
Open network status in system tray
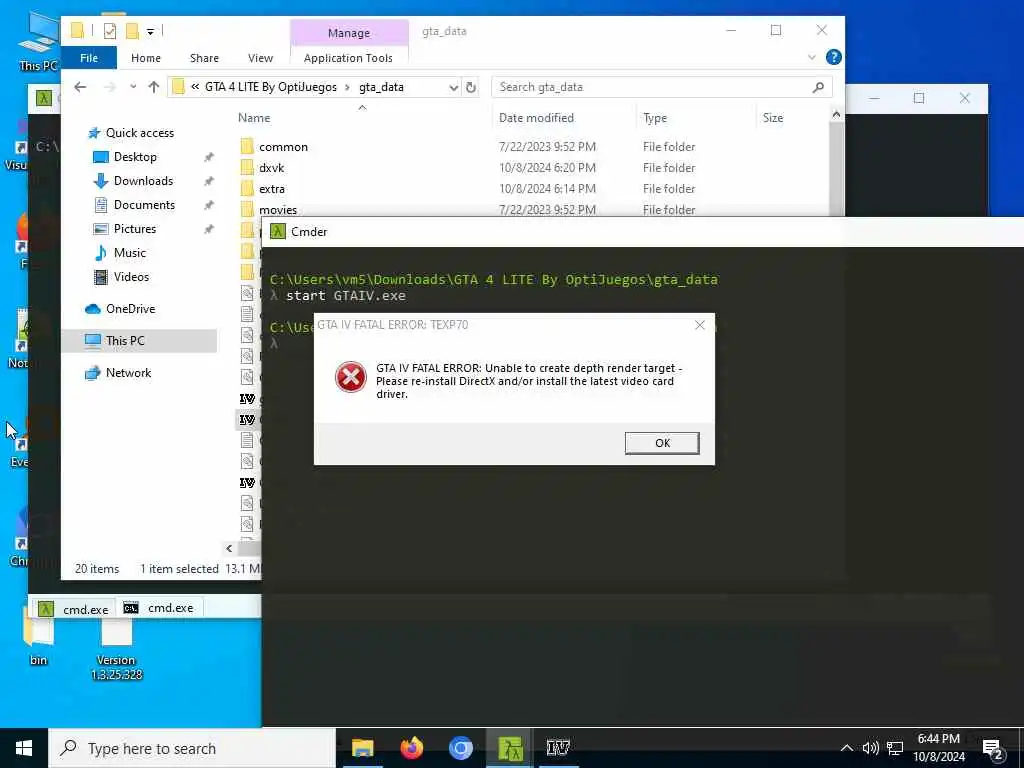(895, 748)
